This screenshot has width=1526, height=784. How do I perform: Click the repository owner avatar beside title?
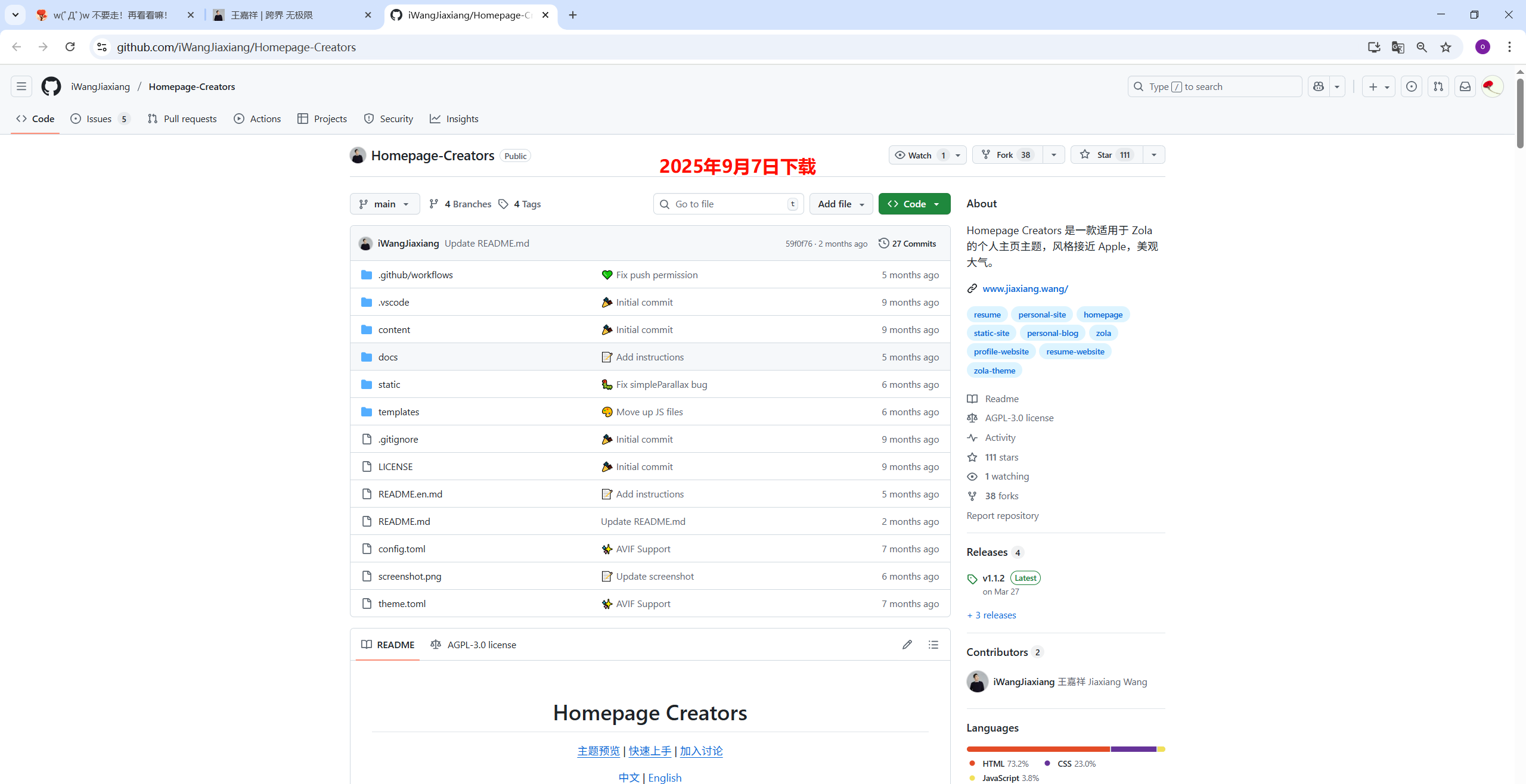click(x=358, y=155)
